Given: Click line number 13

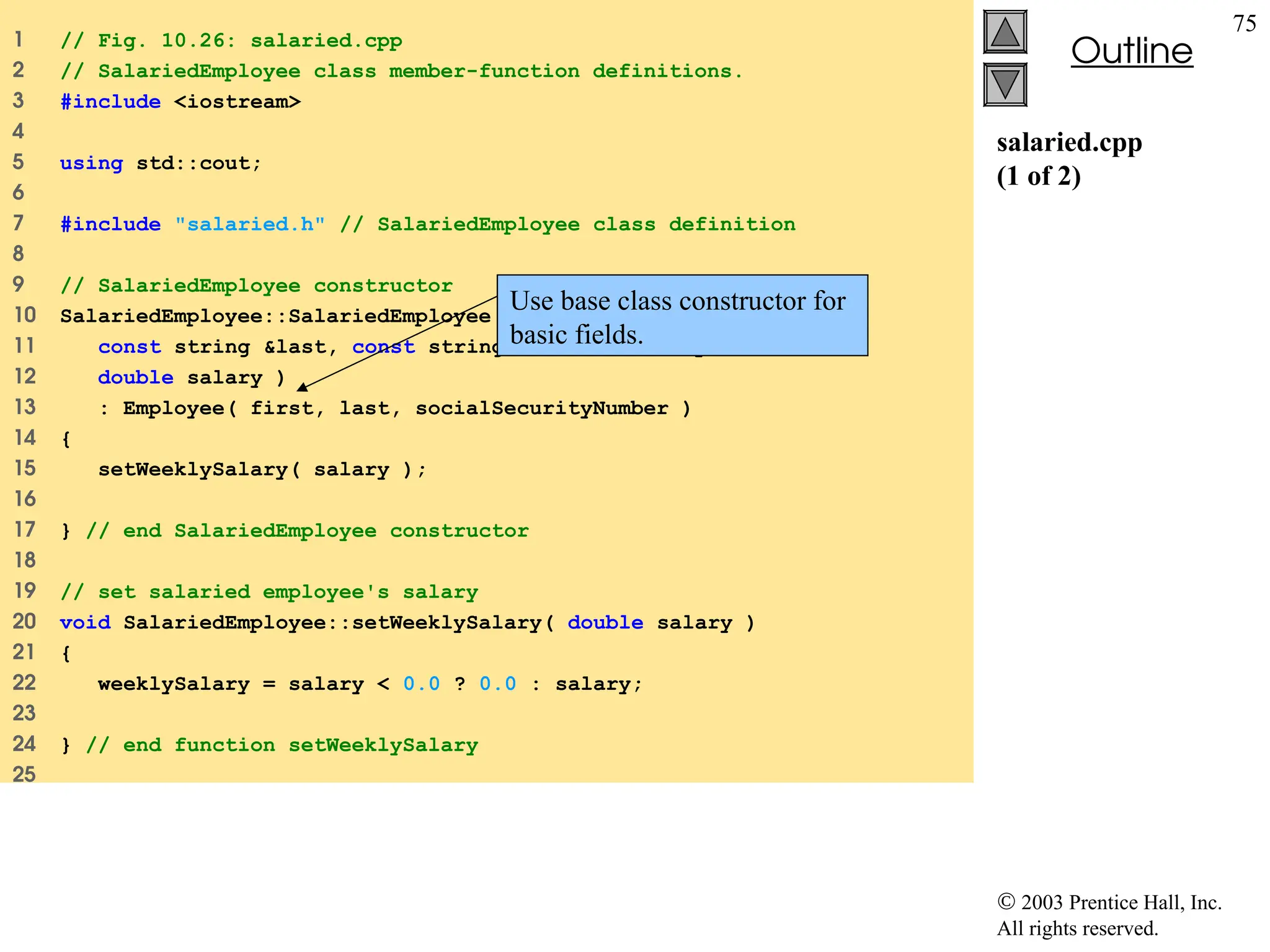Looking at the screenshot, I should (25, 407).
